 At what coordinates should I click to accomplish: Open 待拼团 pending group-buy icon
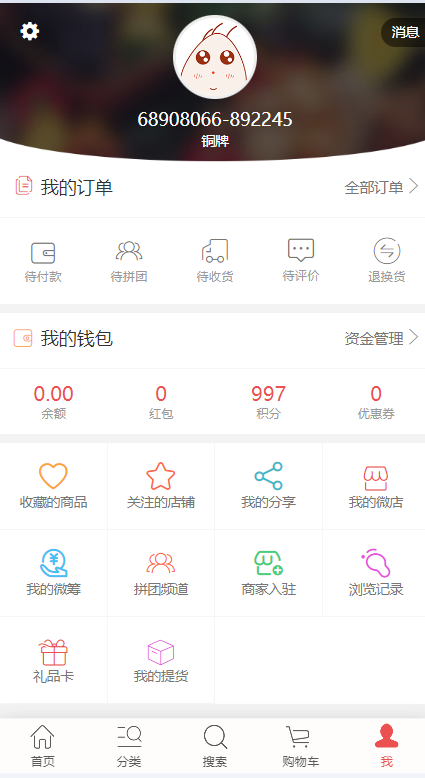tap(129, 252)
